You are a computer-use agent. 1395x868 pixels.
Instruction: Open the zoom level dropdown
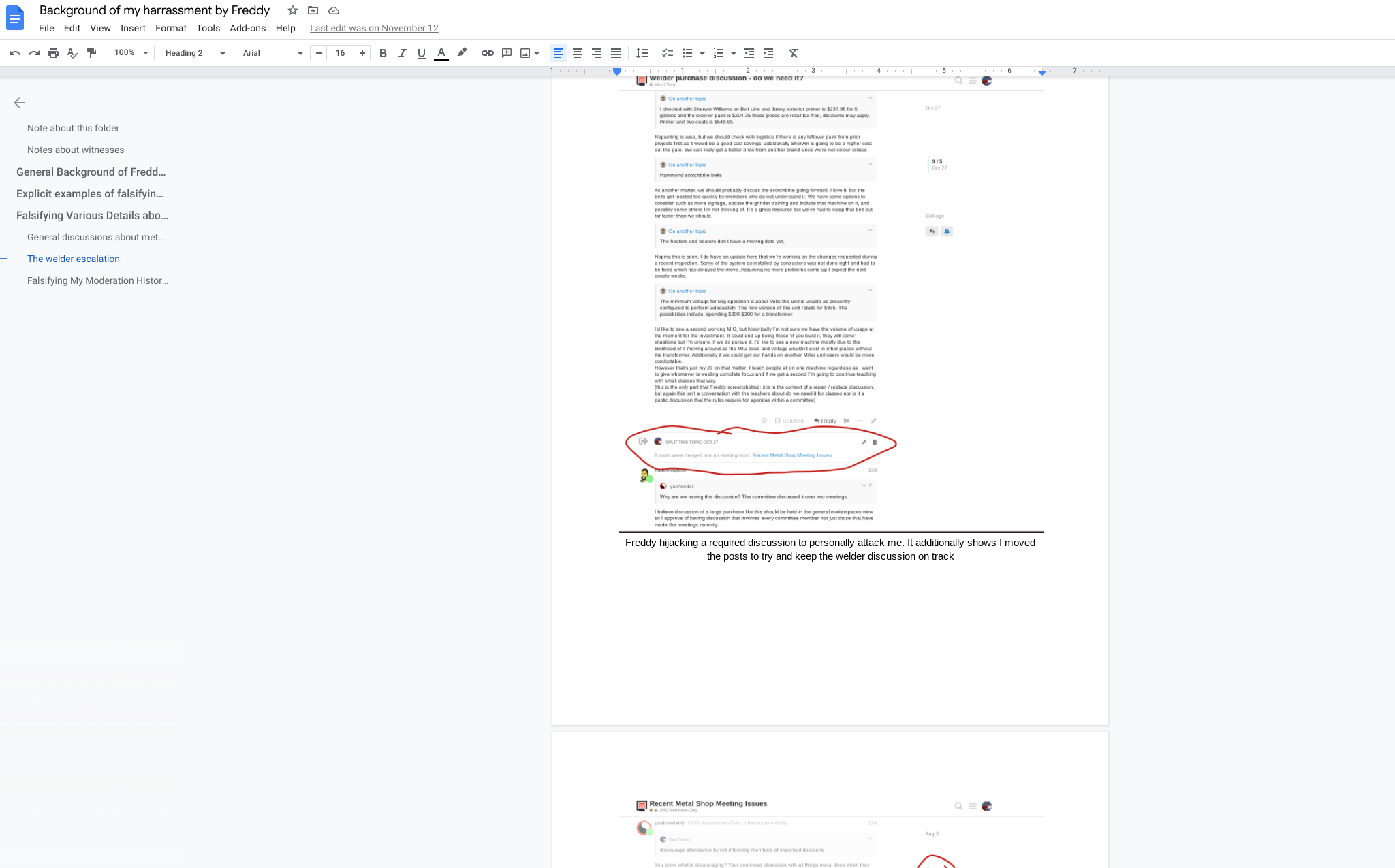[x=131, y=53]
